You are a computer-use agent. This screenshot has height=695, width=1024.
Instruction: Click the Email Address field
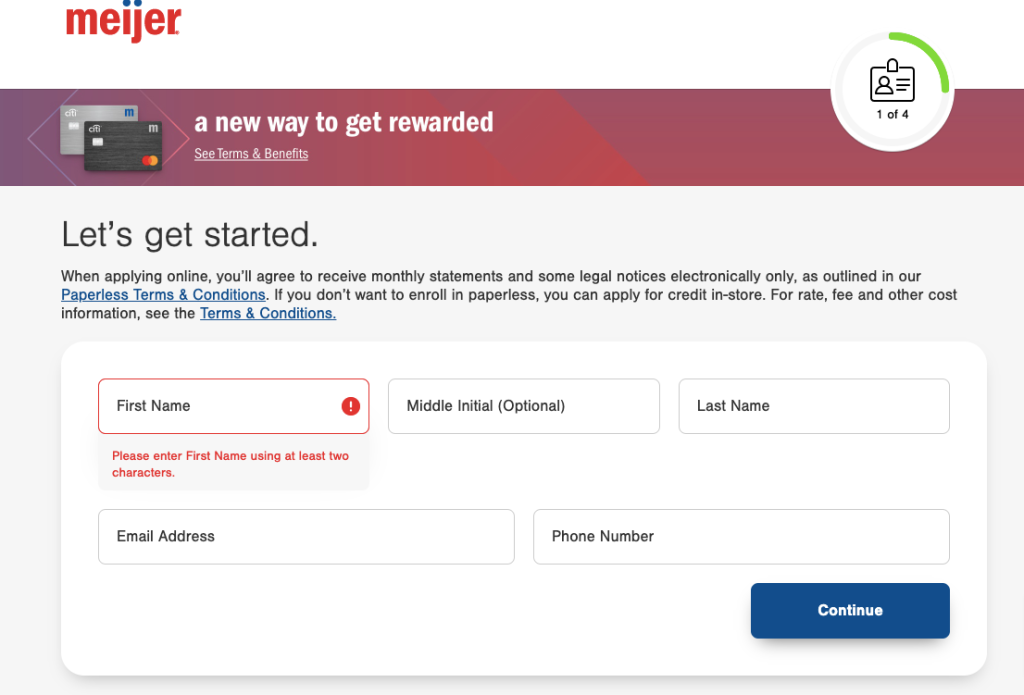305,536
